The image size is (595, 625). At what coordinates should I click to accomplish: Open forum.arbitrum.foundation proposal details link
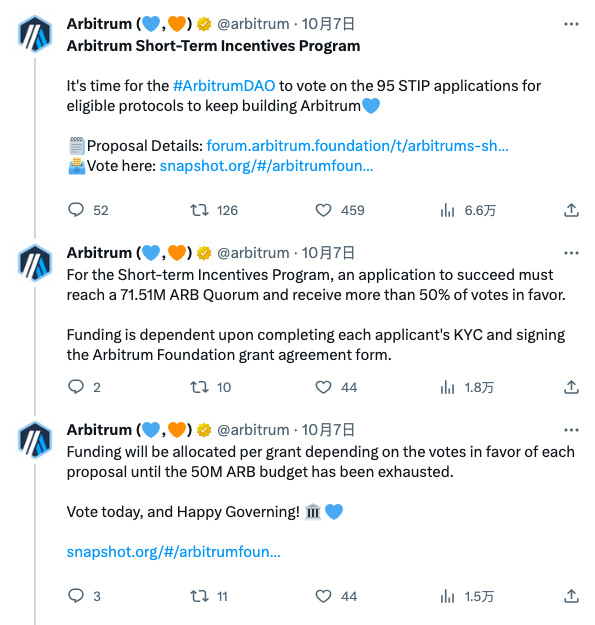click(357, 146)
